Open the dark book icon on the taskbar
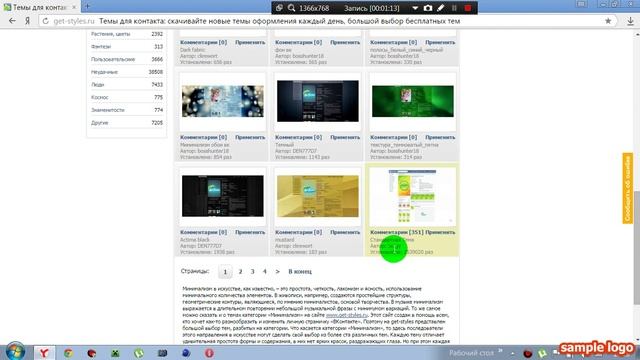 [162, 353]
